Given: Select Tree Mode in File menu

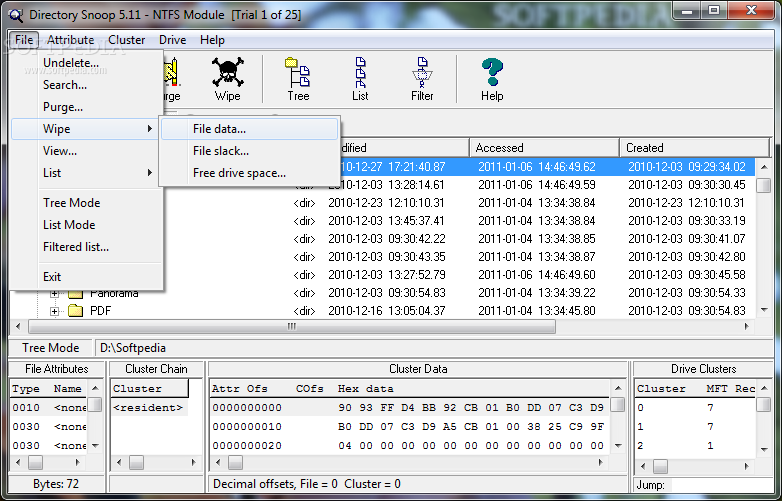Looking at the screenshot, I should pyautogui.click(x=87, y=203).
